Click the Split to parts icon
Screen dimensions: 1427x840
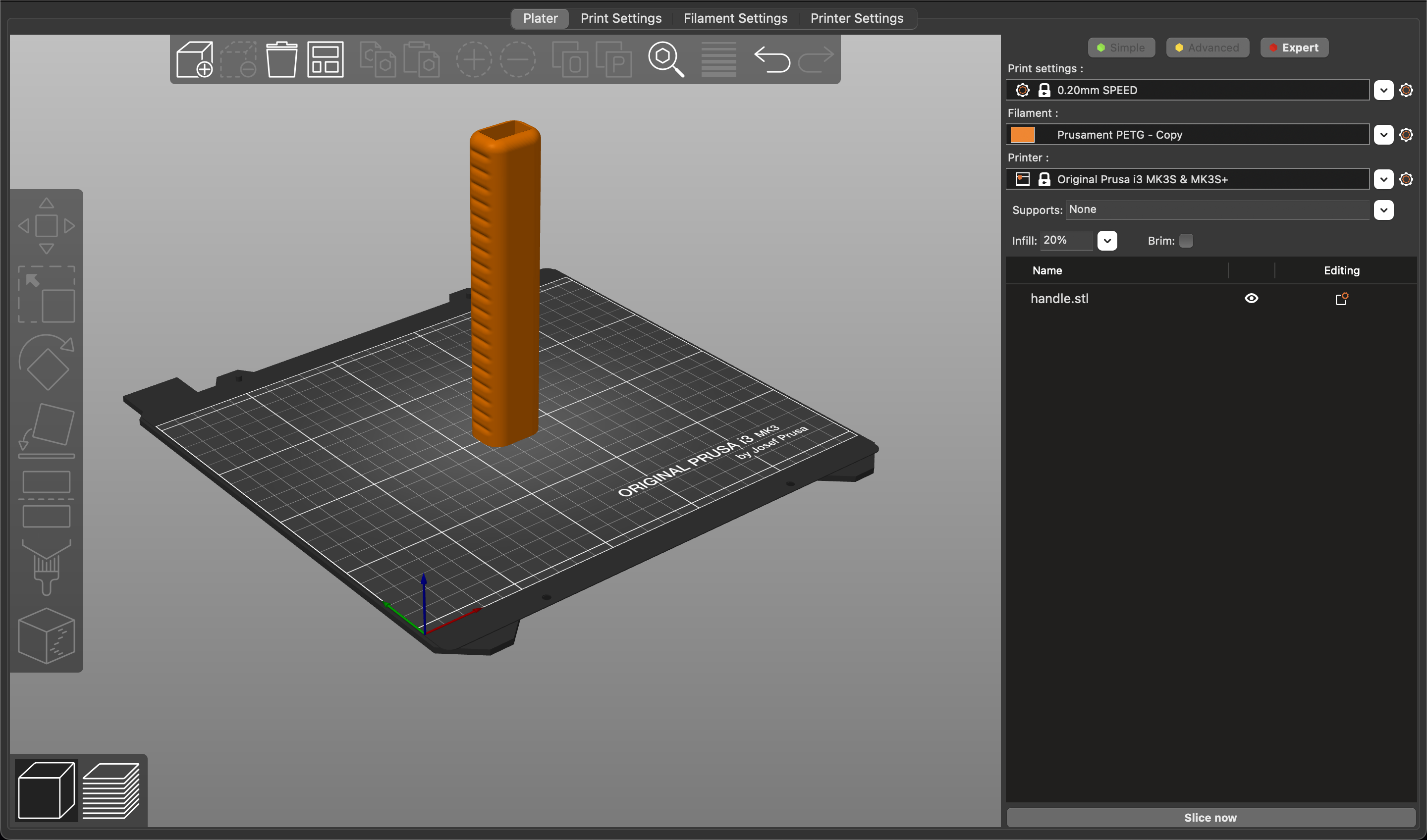[614, 59]
